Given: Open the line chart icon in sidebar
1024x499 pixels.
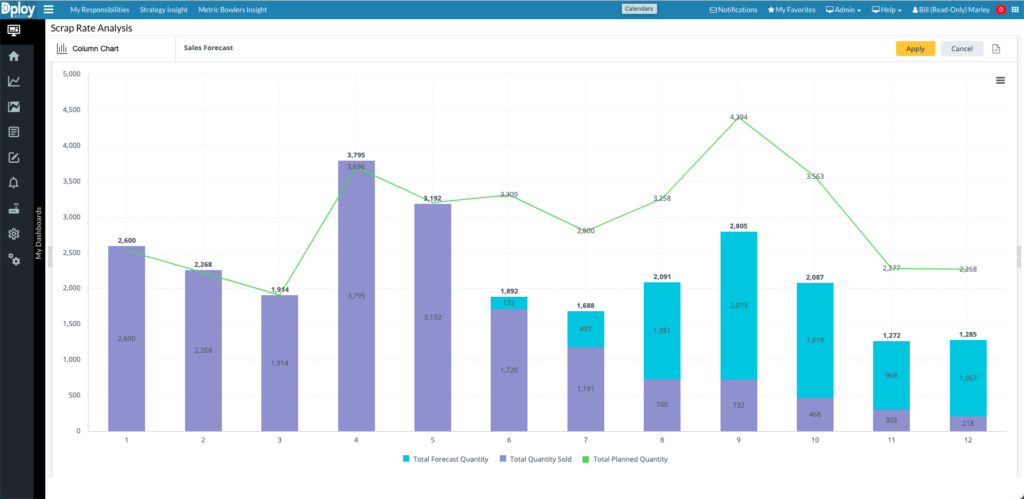Looking at the screenshot, I should coord(14,82).
